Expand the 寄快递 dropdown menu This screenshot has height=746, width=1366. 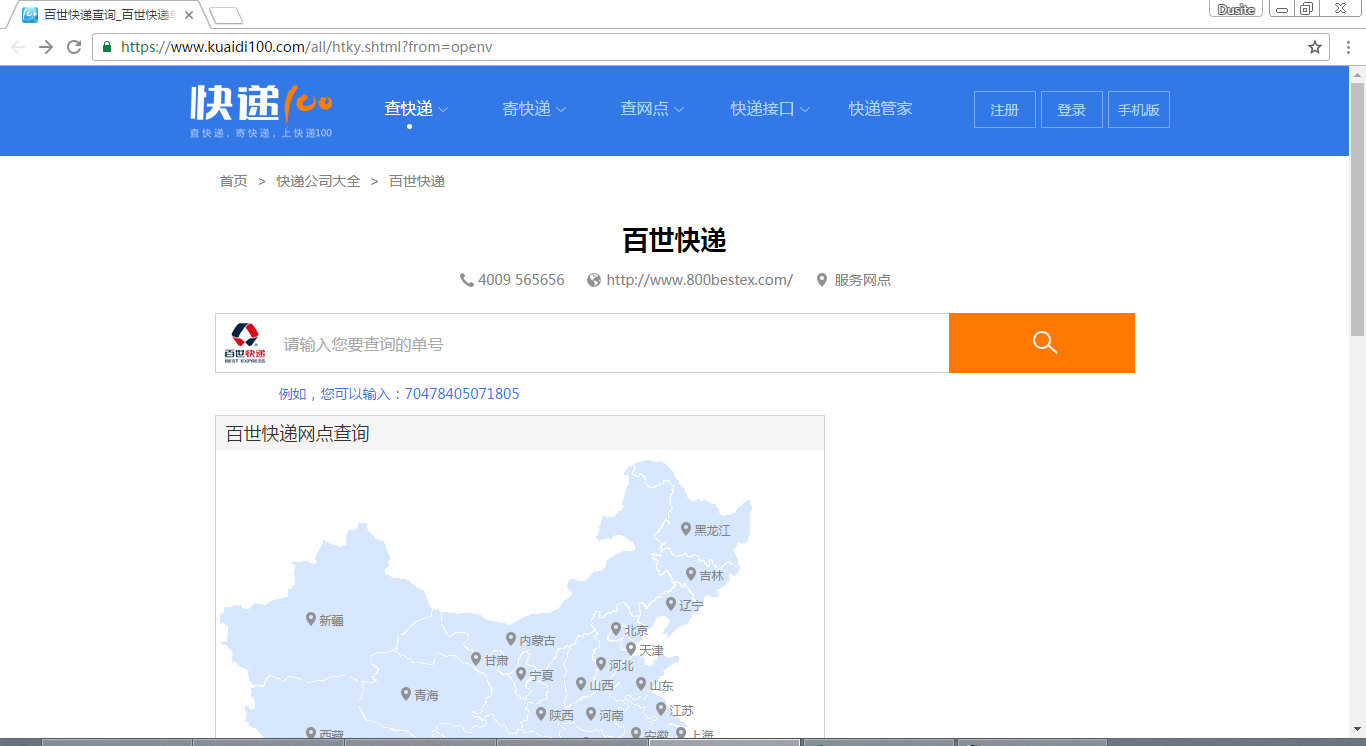click(534, 109)
